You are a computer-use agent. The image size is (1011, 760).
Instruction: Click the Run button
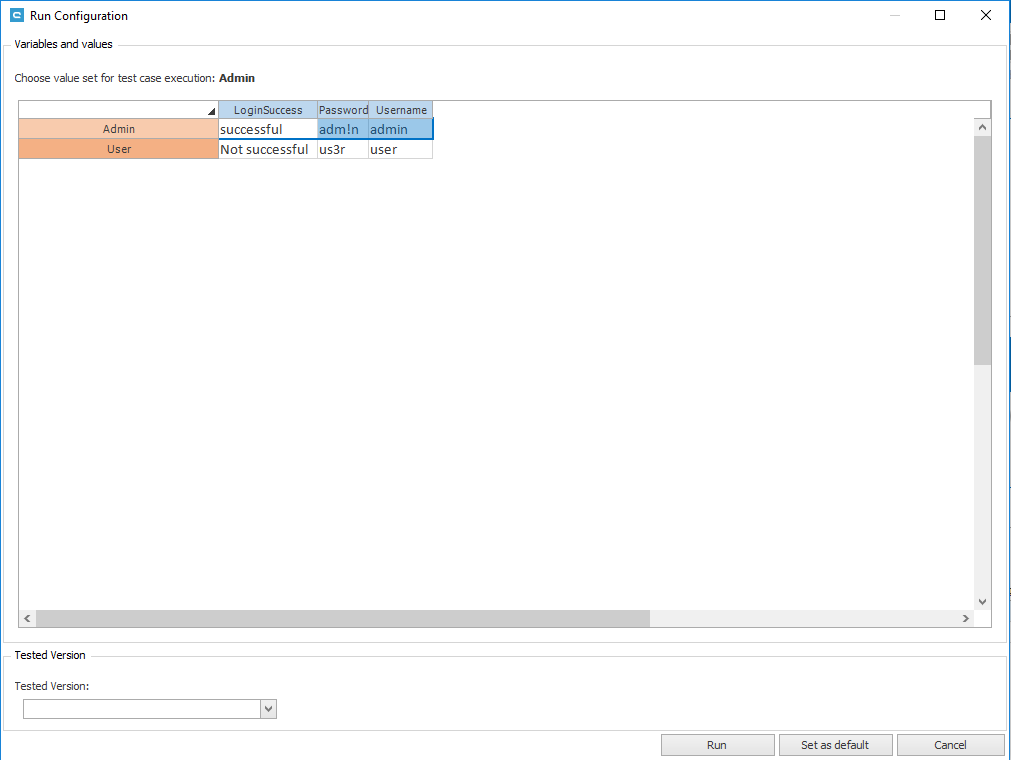click(x=717, y=745)
